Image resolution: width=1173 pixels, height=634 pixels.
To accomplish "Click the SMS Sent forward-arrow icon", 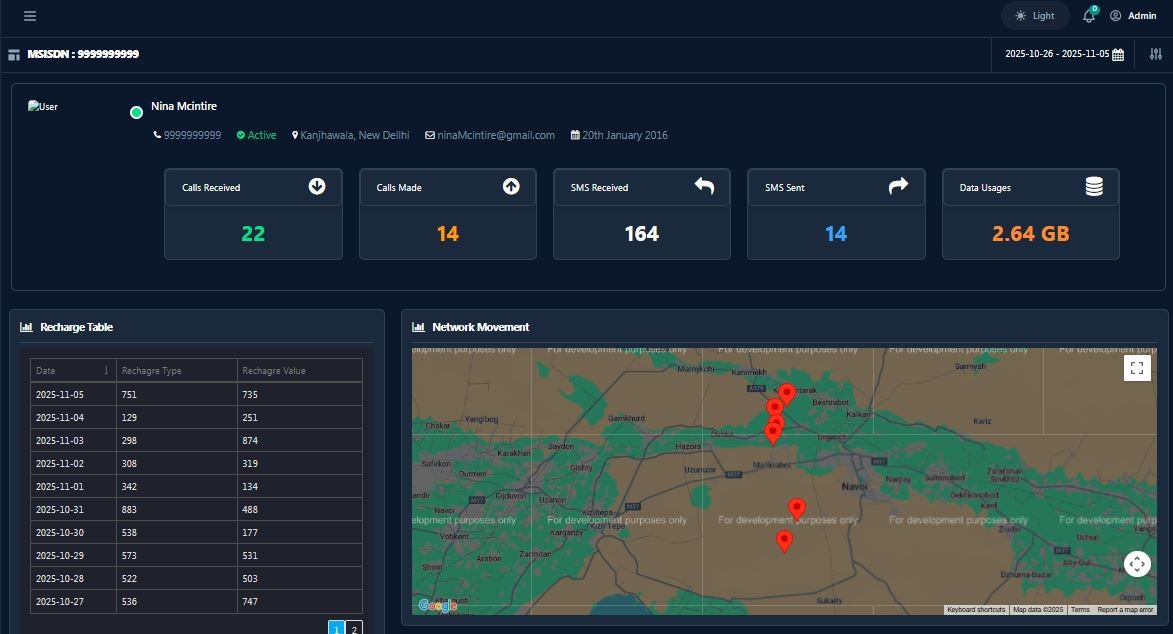I will pos(899,186).
